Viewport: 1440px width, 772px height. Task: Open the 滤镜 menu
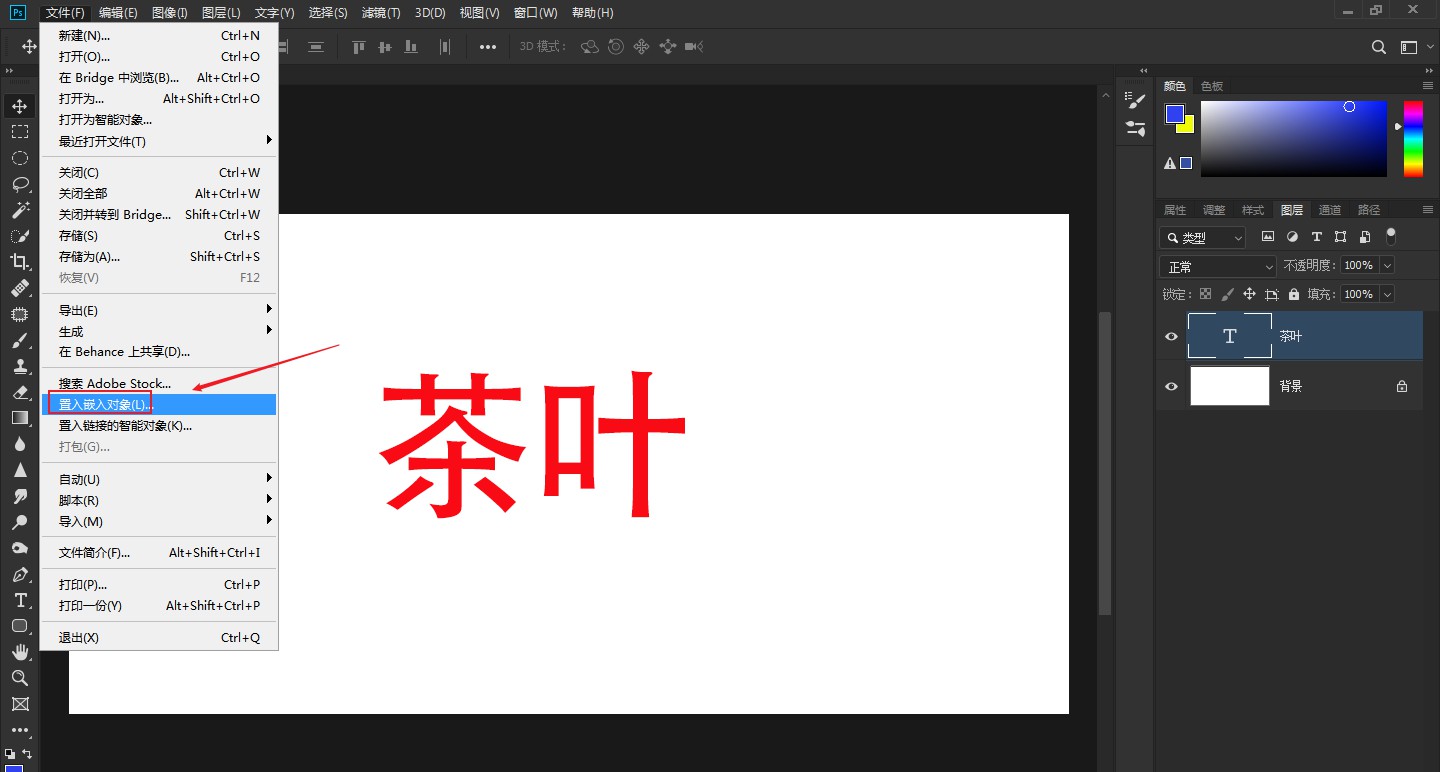click(380, 12)
